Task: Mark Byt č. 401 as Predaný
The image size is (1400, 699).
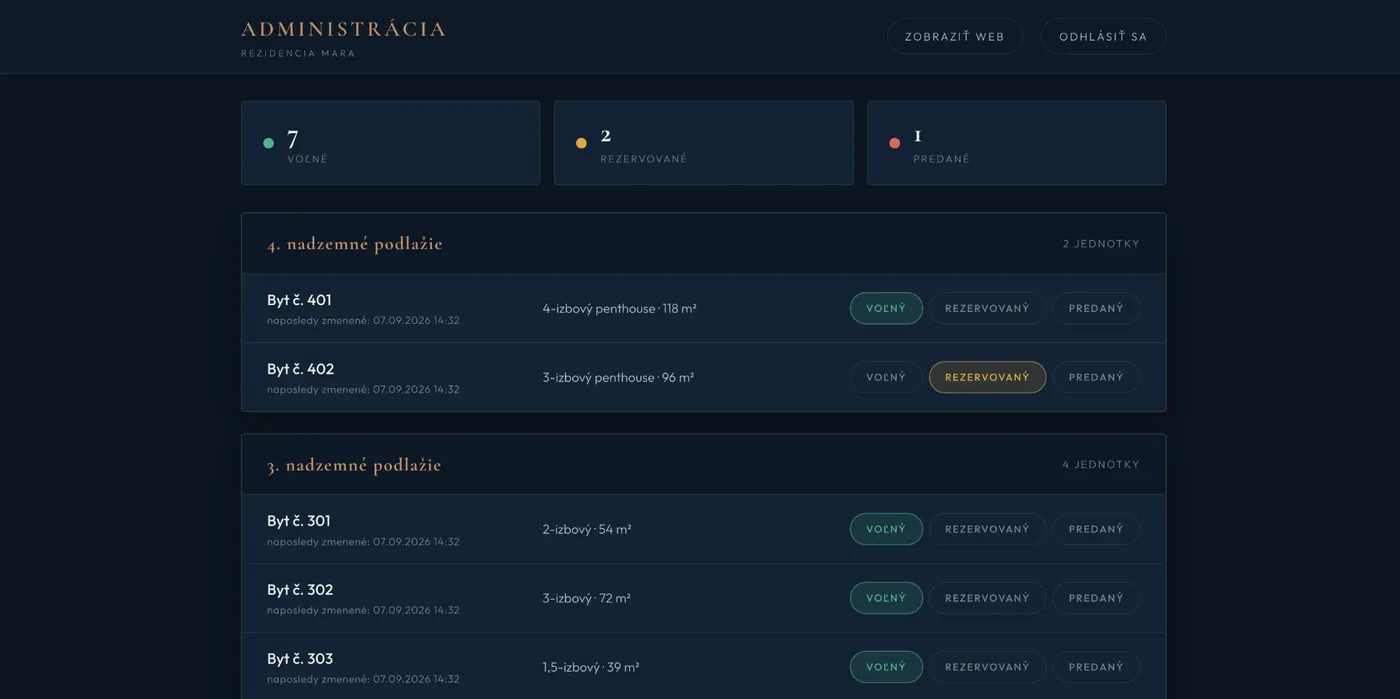Action: (x=1096, y=308)
